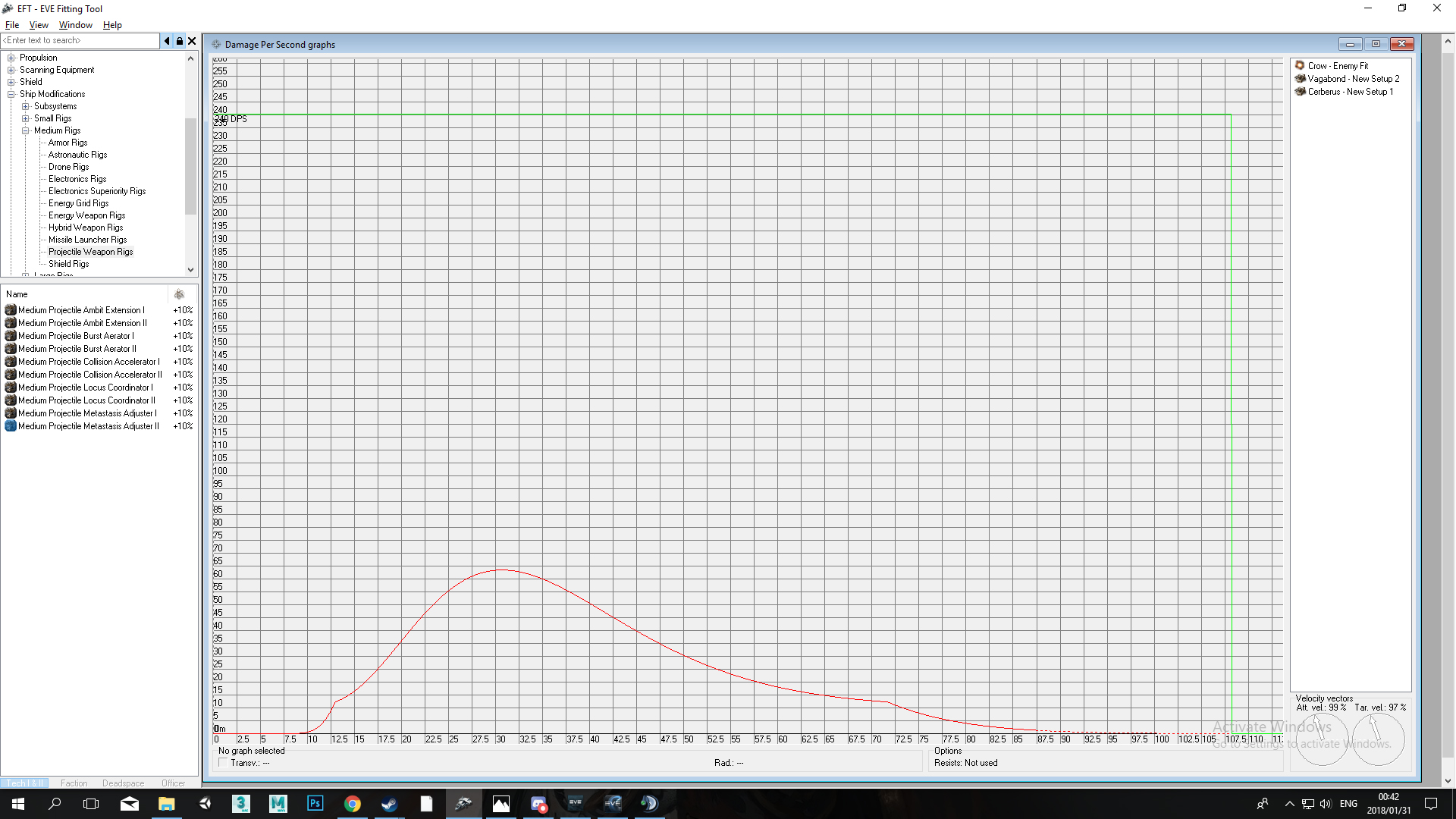
Task: Select Drone Rigs in the tree
Action: [68, 167]
